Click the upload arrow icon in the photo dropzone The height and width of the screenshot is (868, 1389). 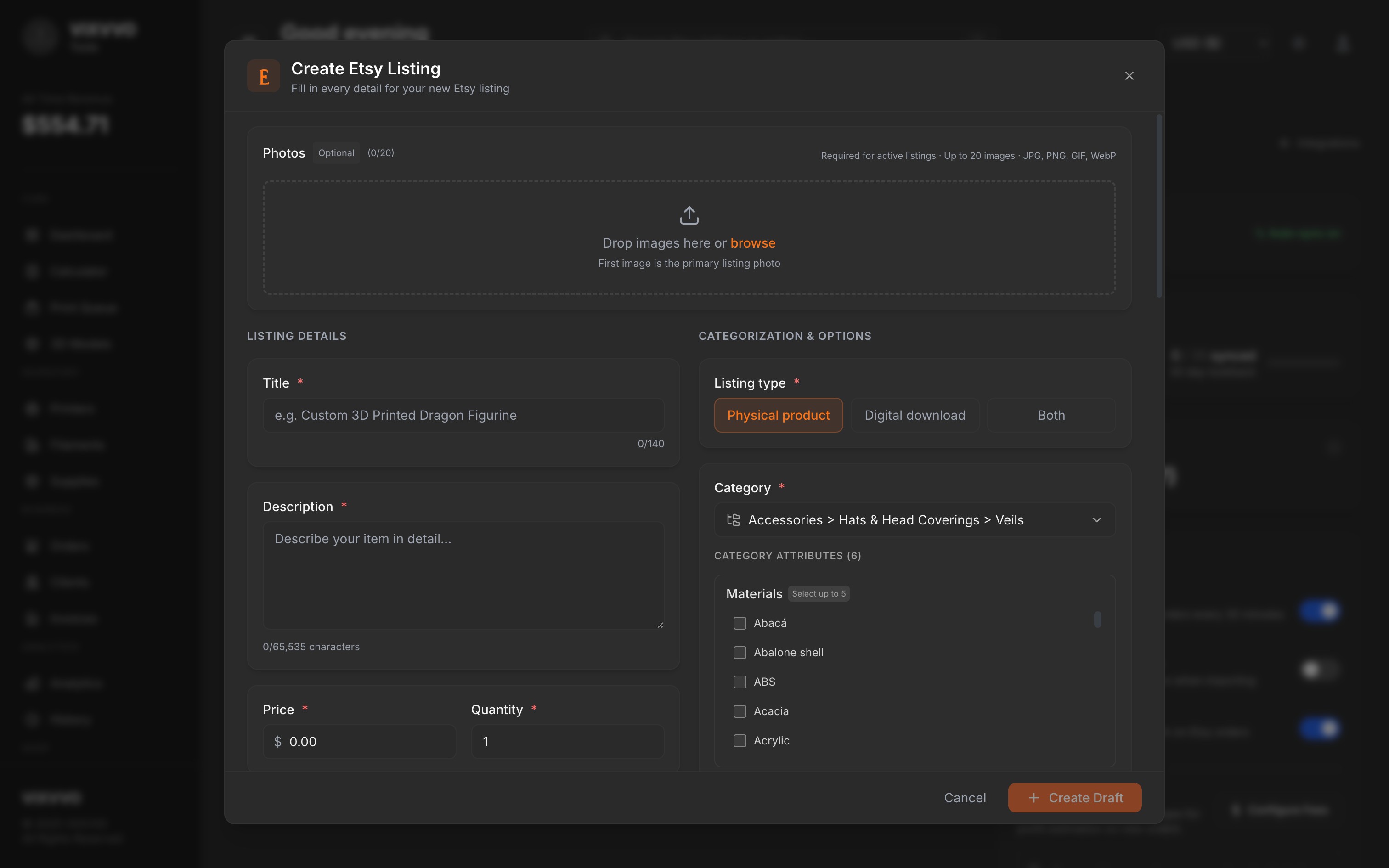click(689, 215)
